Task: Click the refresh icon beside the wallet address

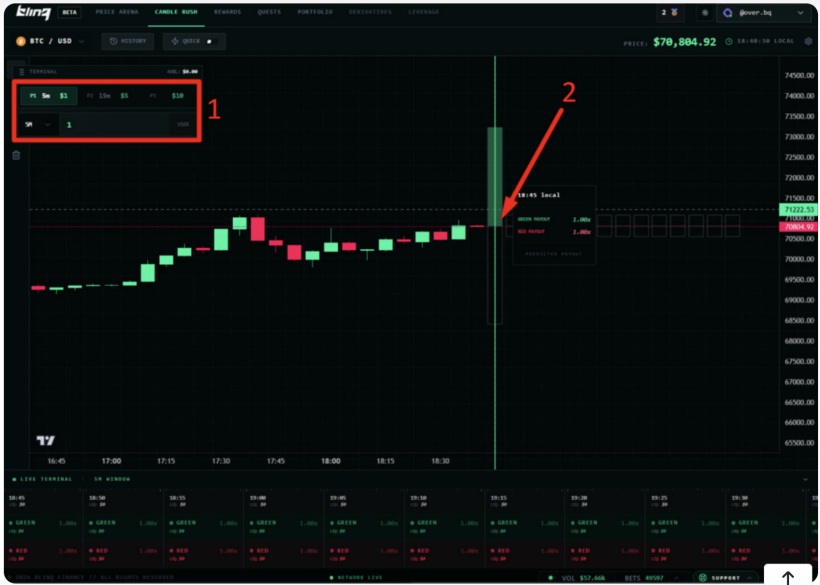Action: [706, 13]
